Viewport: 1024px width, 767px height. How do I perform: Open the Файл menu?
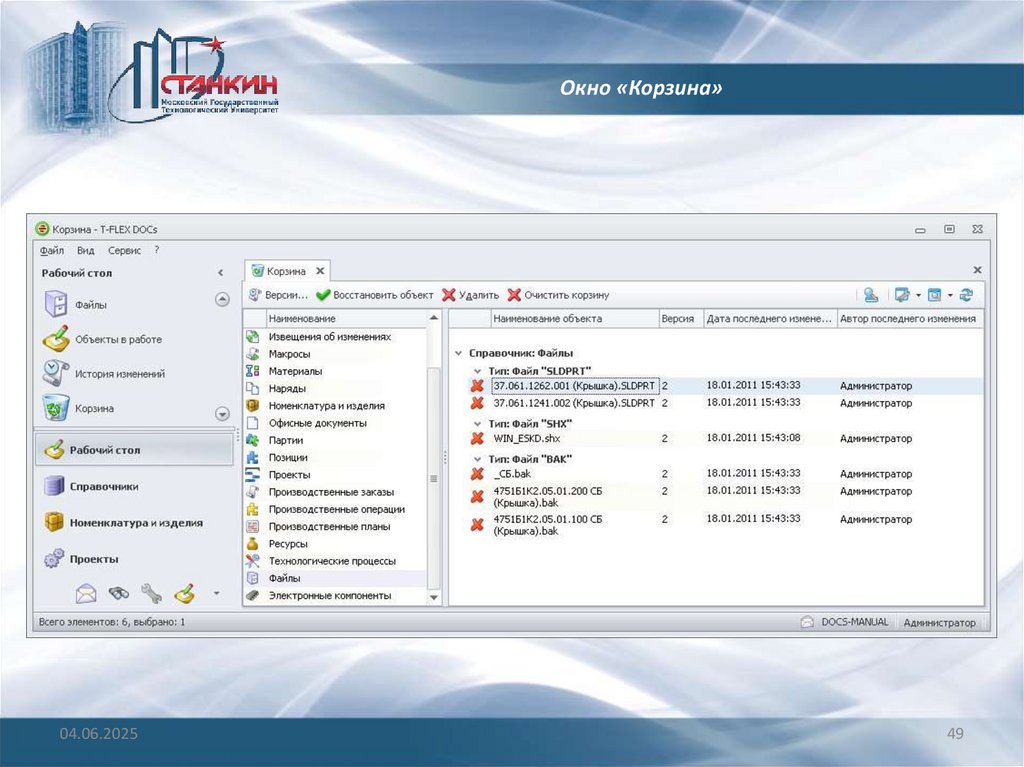point(52,250)
